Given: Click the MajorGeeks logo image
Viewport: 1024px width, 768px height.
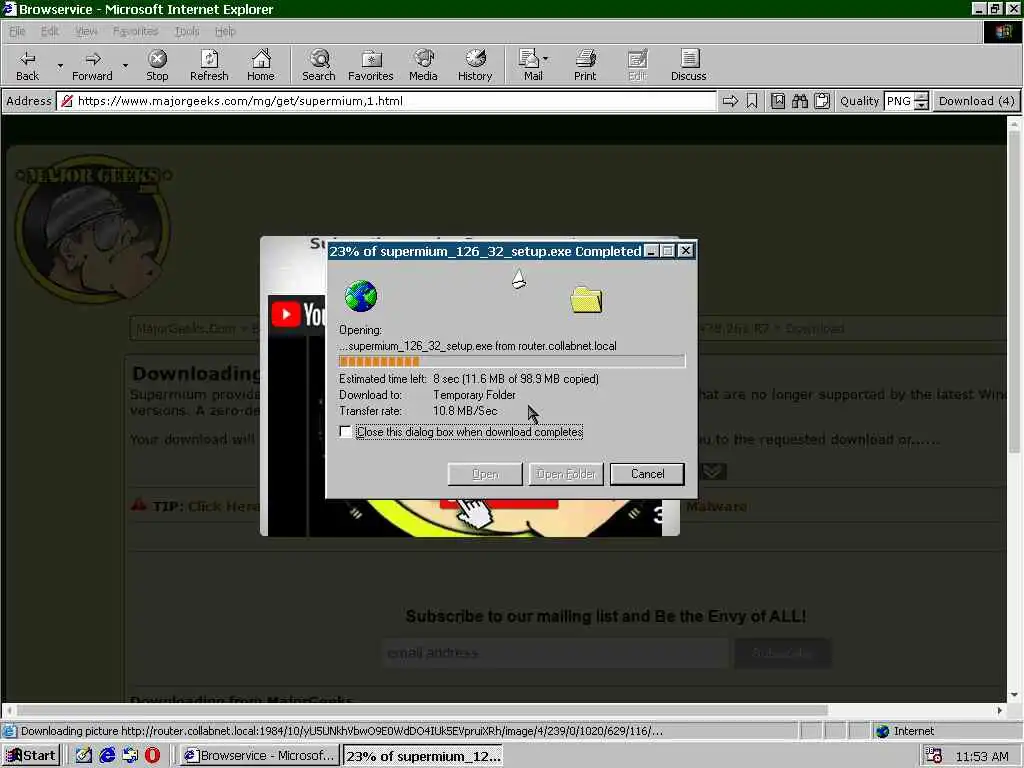Looking at the screenshot, I should pyautogui.click(x=93, y=228).
